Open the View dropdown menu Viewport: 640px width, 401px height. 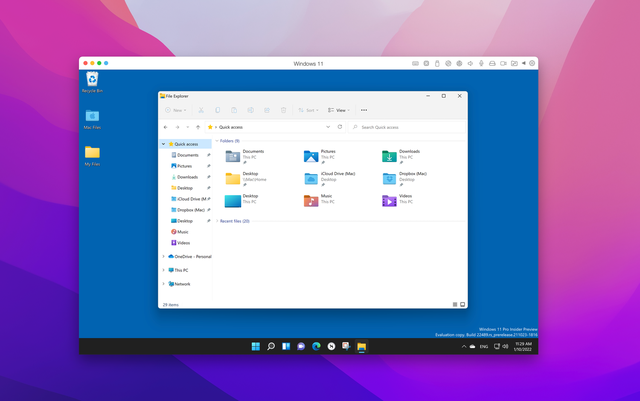tap(339, 110)
